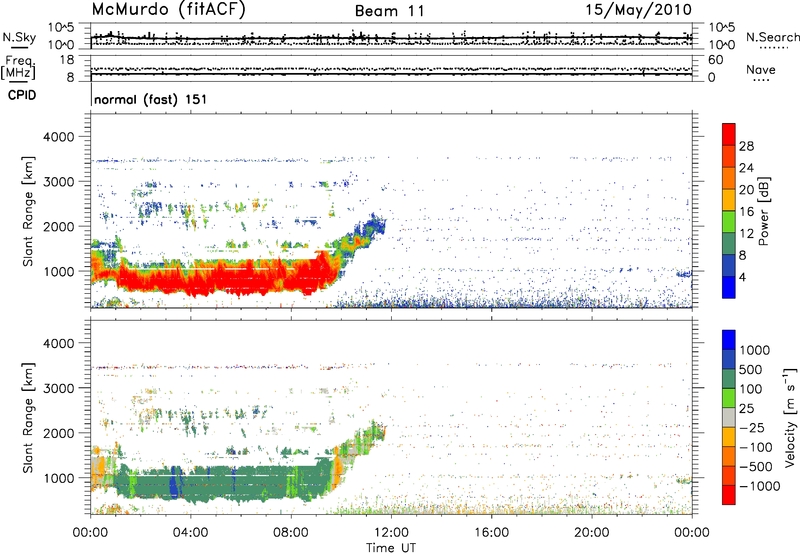This screenshot has width=800, height=554.
Task: Click the Velocity [m s⁻¹] colorbar title
Action: pos(791,417)
